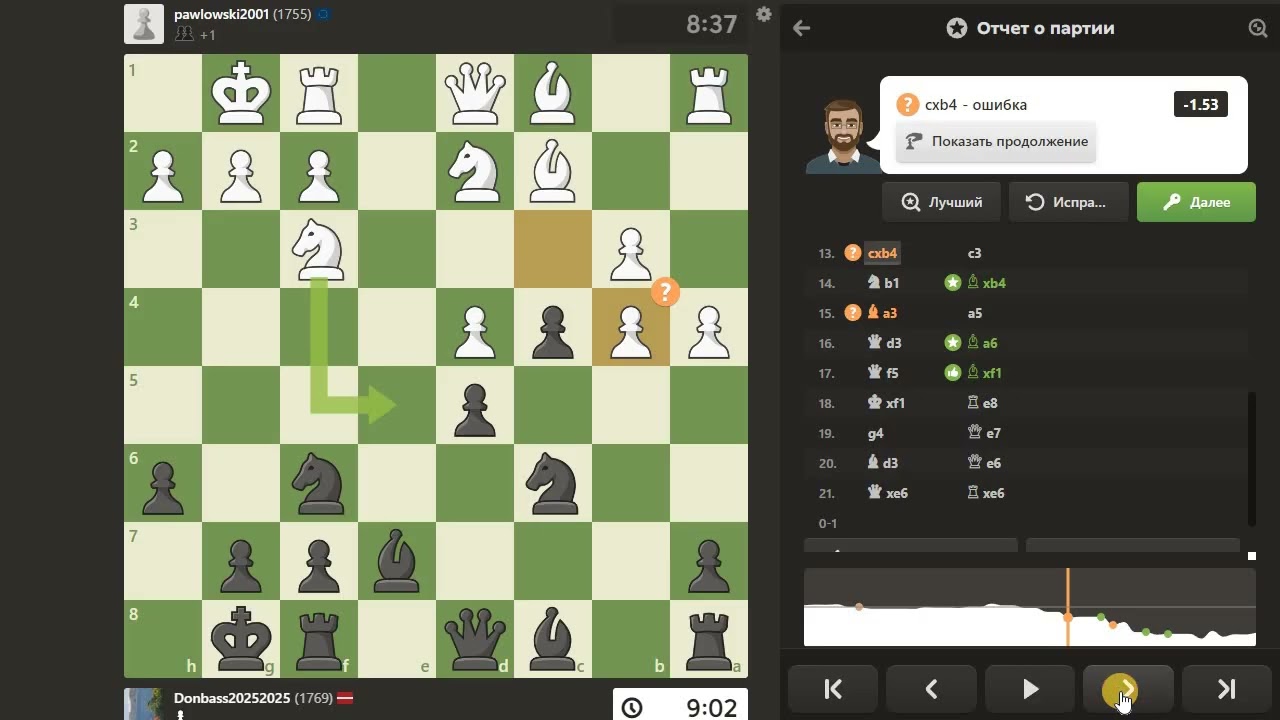The height and width of the screenshot is (720, 1280).
Task: Click the black knight on c6
Action: [x=553, y=483]
